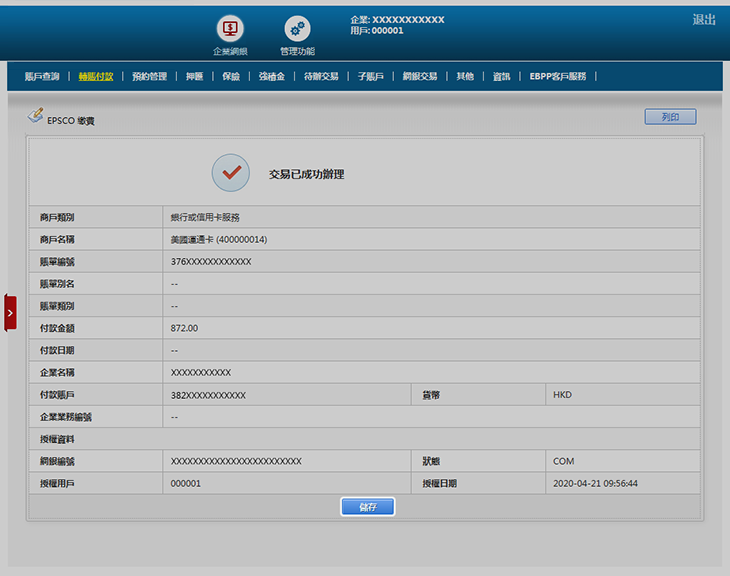Open the 賬戶查詢 menu

(x=42, y=76)
